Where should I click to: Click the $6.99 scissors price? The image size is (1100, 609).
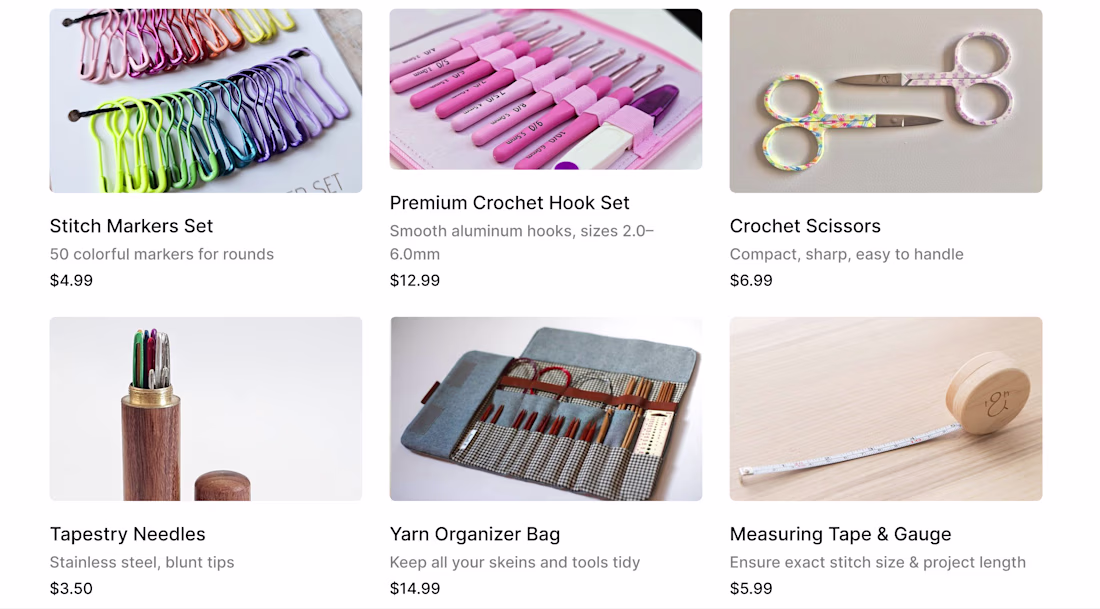751,281
